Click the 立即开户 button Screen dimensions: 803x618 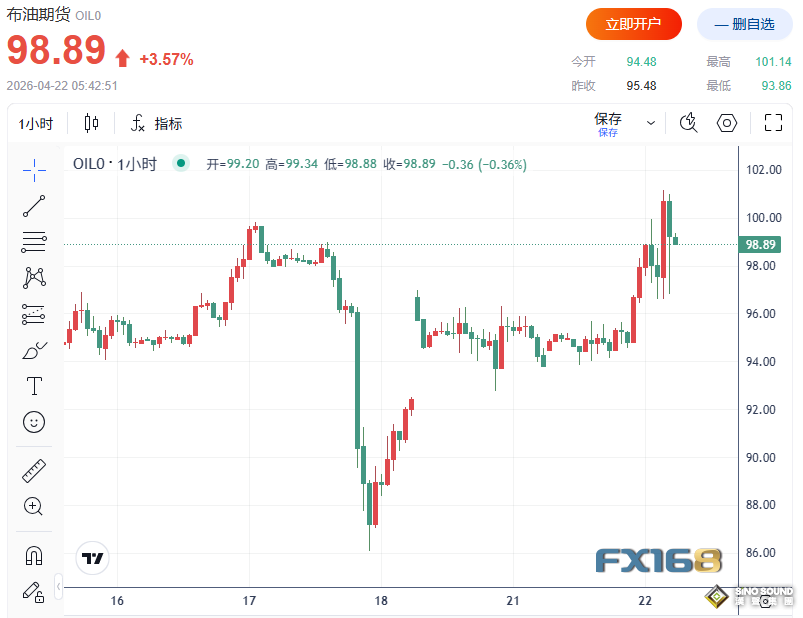634,24
